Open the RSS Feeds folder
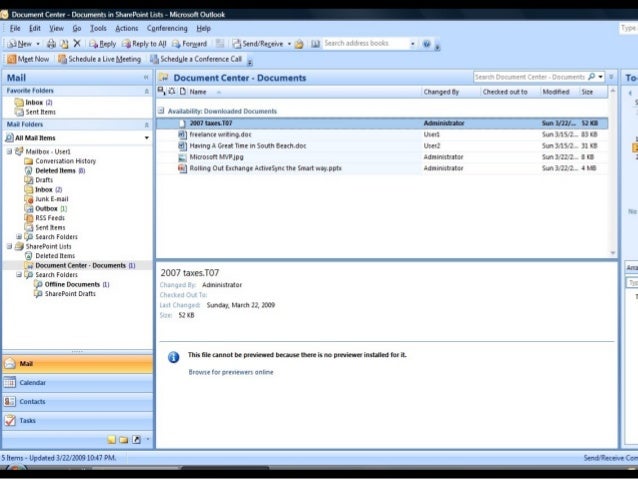Image resolution: width=638 pixels, height=479 pixels. pyautogui.click(x=45, y=218)
